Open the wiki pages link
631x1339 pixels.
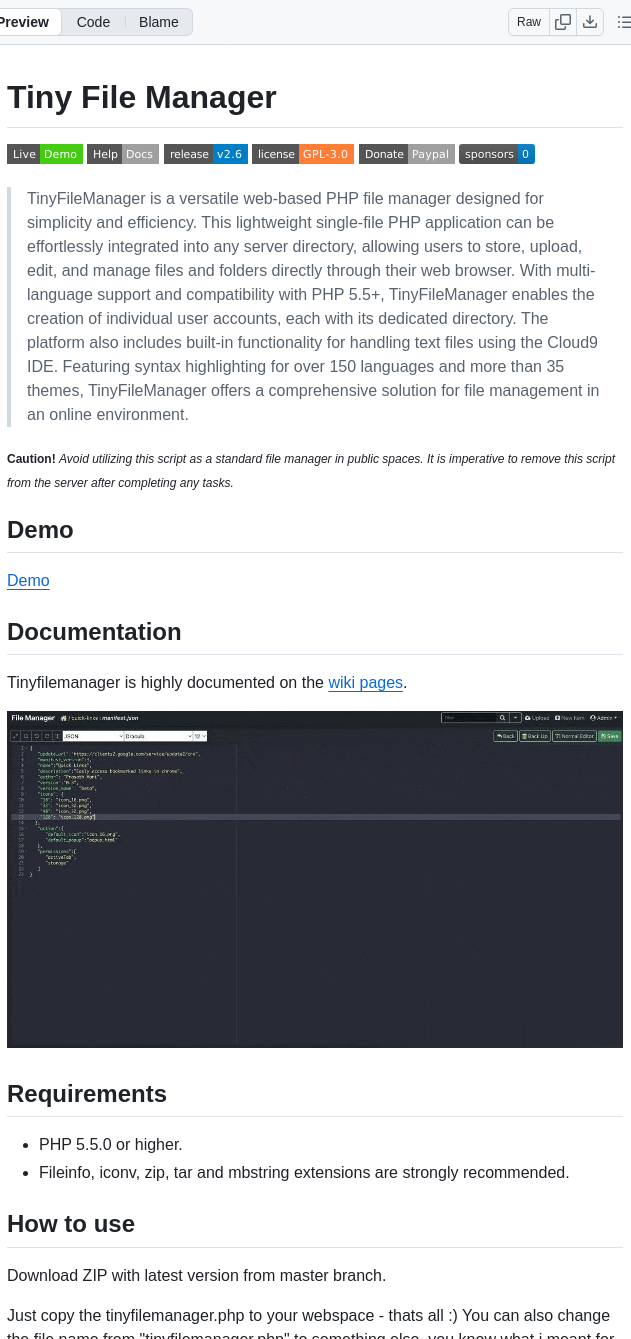[365, 683]
